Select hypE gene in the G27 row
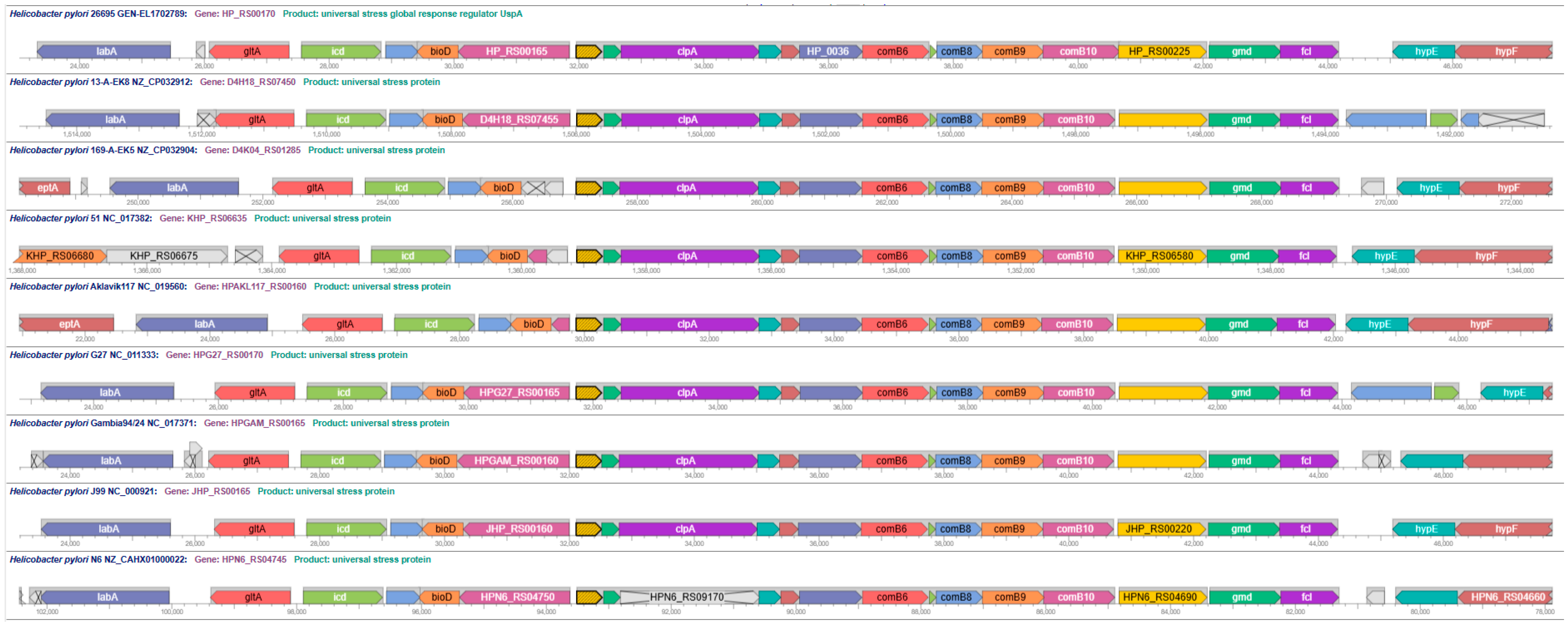Screen dimensions: 1568x626 1512,392
